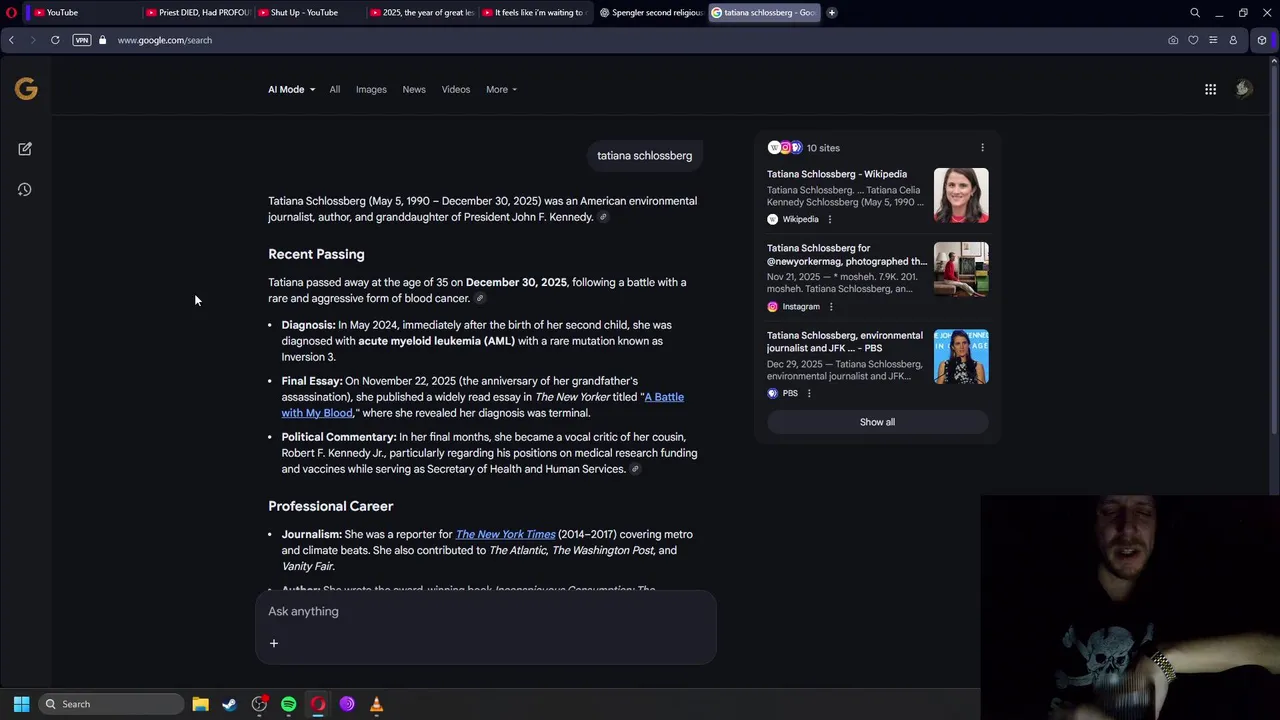
Task: Click the plus attach button in the Ask box
Action: pos(273,643)
